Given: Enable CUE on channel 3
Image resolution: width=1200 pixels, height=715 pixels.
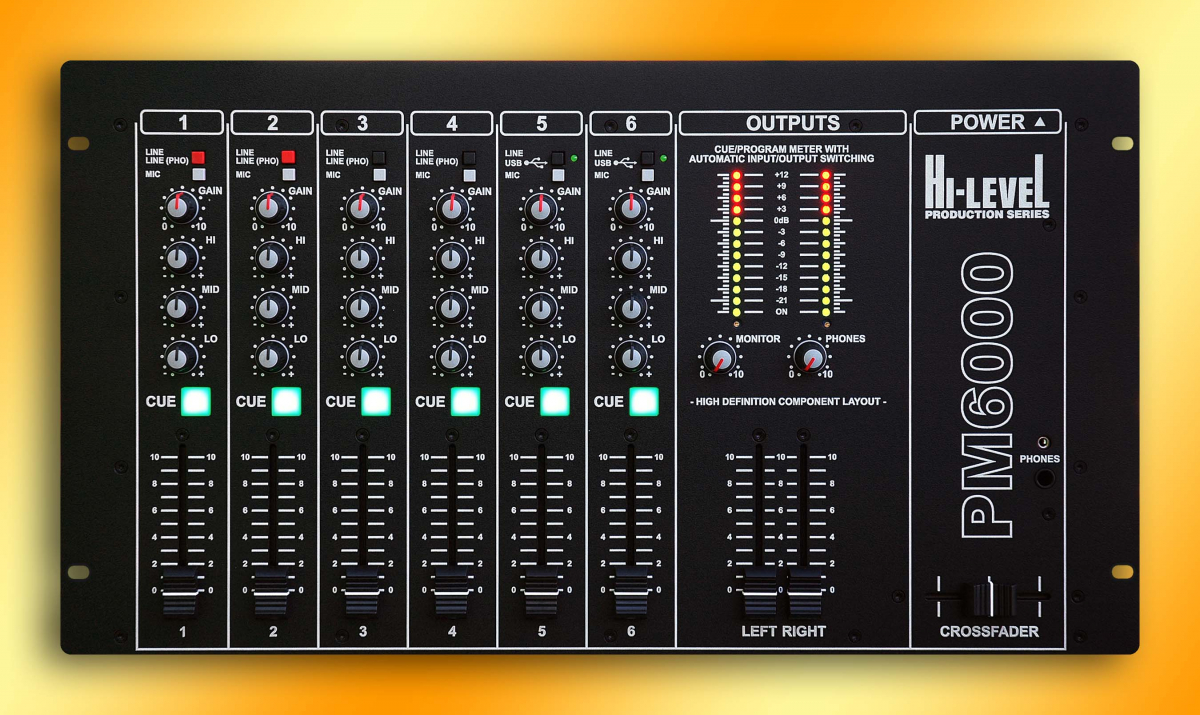Looking at the screenshot, I should [x=376, y=402].
